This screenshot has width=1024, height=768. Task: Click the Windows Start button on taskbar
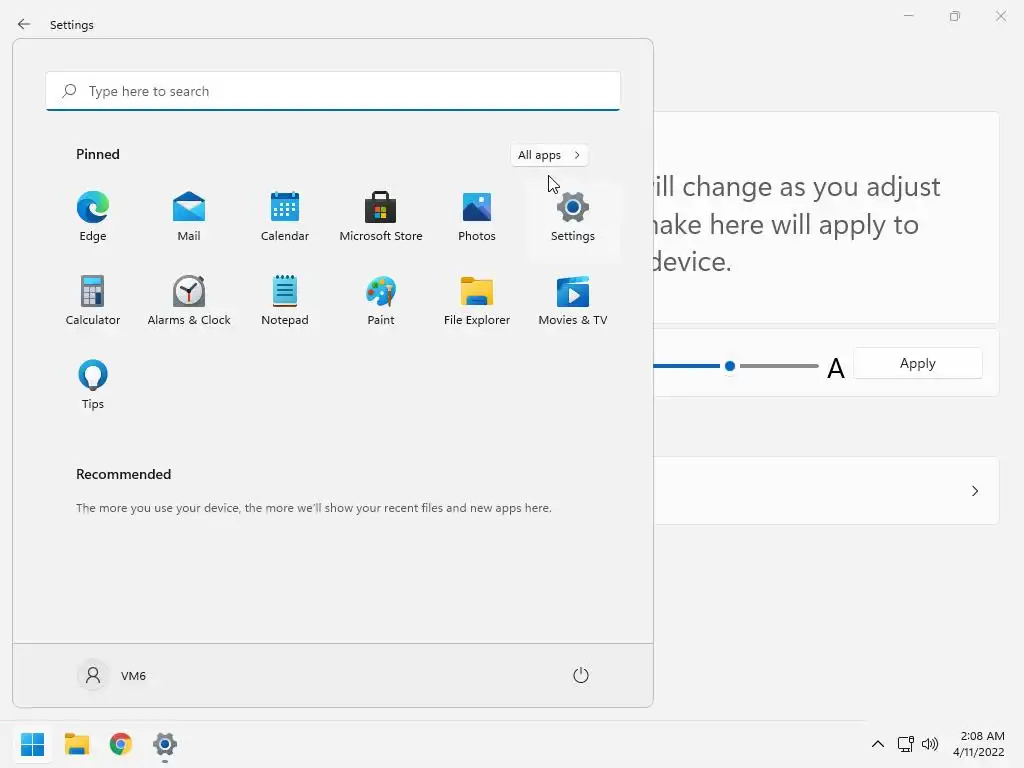(33, 744)
